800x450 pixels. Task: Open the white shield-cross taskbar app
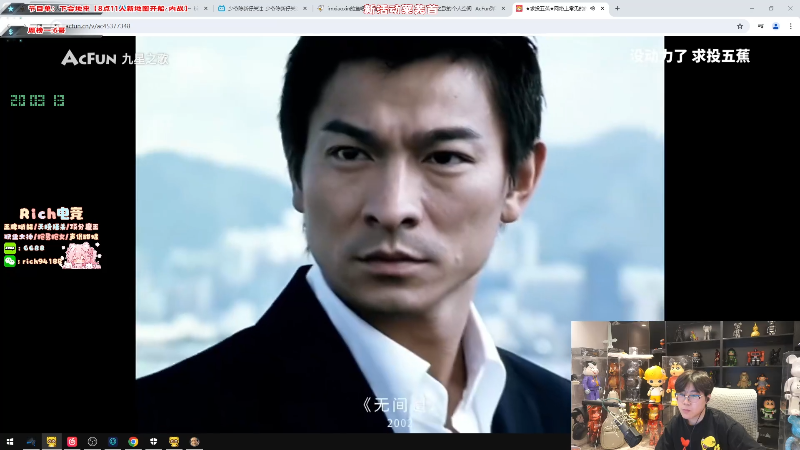pos(154,442)
